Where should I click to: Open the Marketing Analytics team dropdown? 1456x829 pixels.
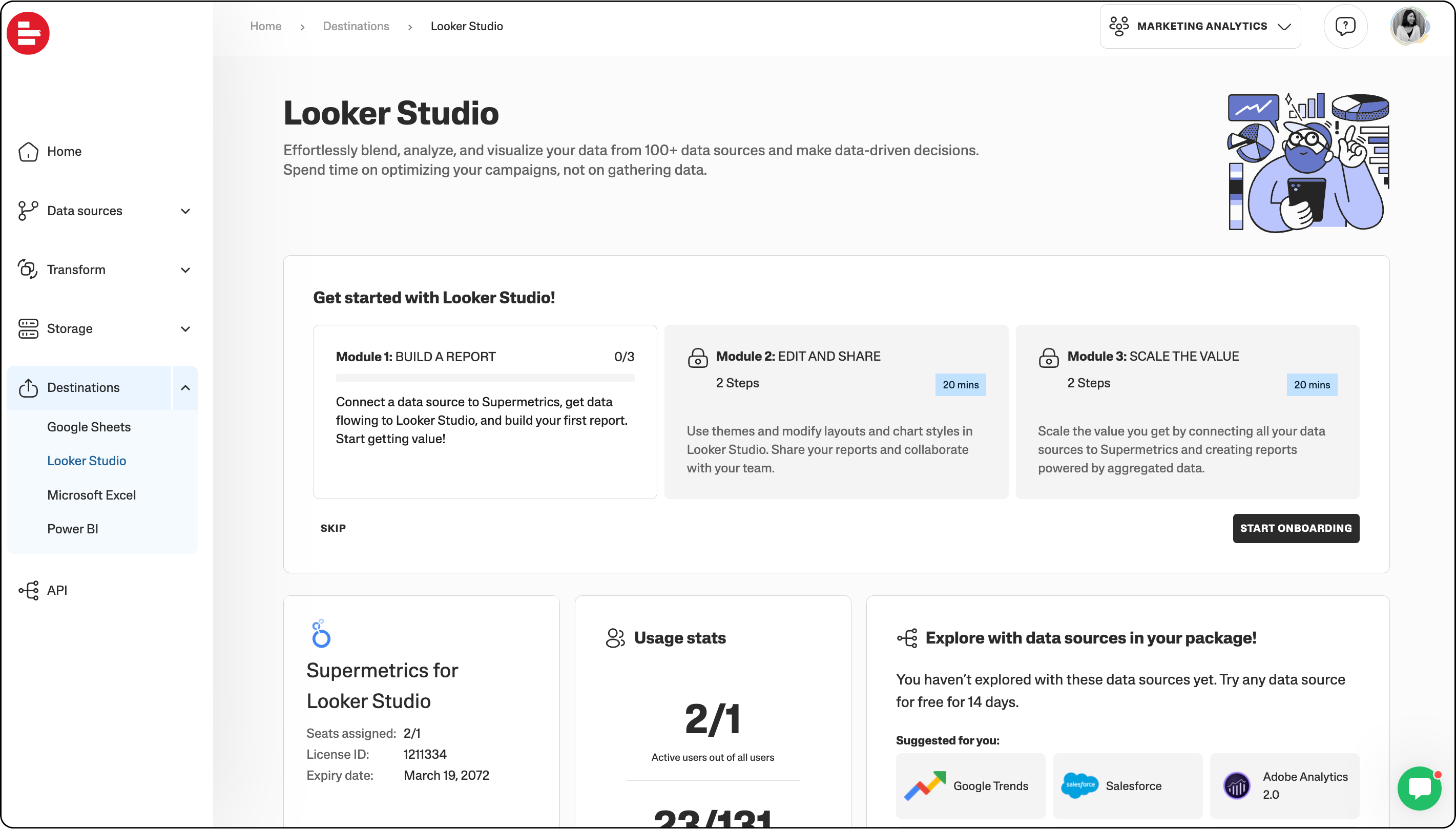click(1200, 26)
